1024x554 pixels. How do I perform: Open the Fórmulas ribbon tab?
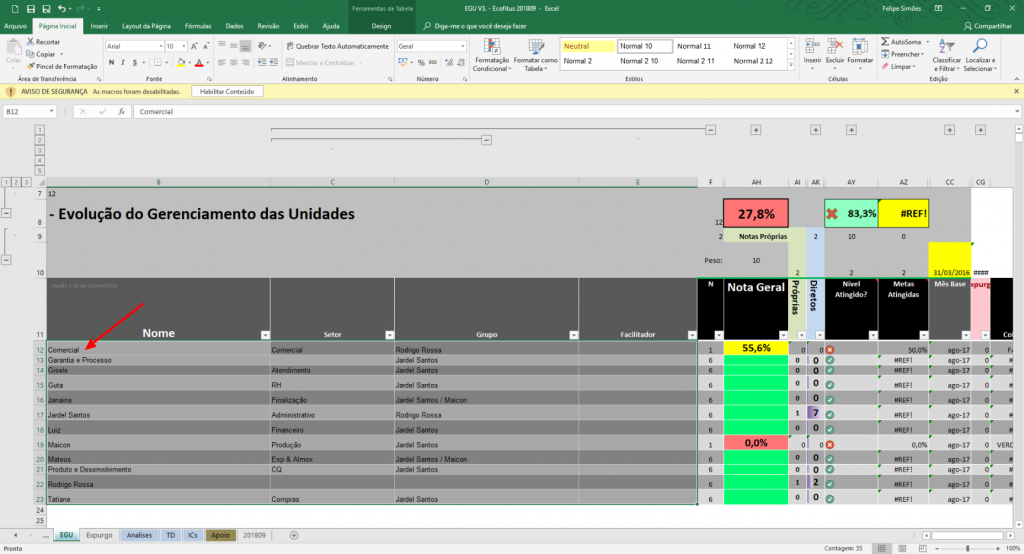[198, 26]
